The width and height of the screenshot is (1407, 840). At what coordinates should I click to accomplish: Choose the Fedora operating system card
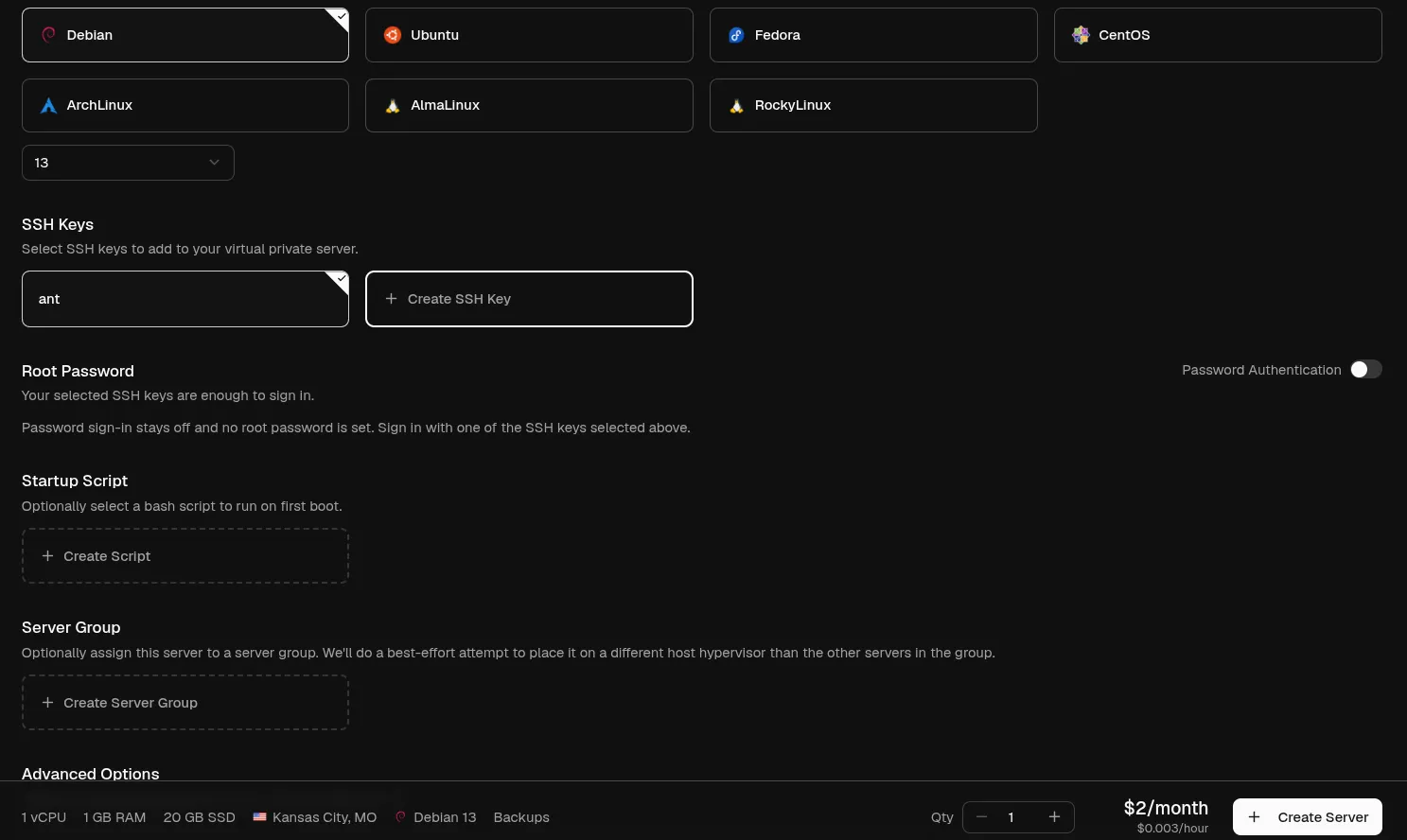coord(873,35)
